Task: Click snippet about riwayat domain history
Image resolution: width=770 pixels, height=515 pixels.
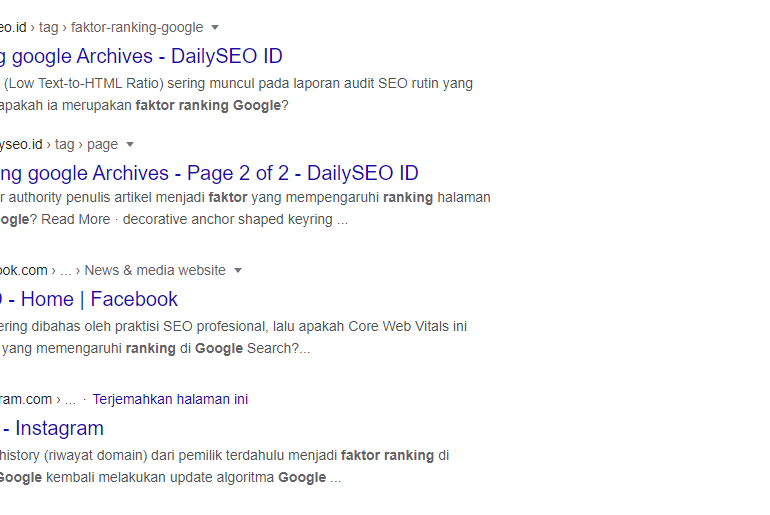Action: (224, 456)
